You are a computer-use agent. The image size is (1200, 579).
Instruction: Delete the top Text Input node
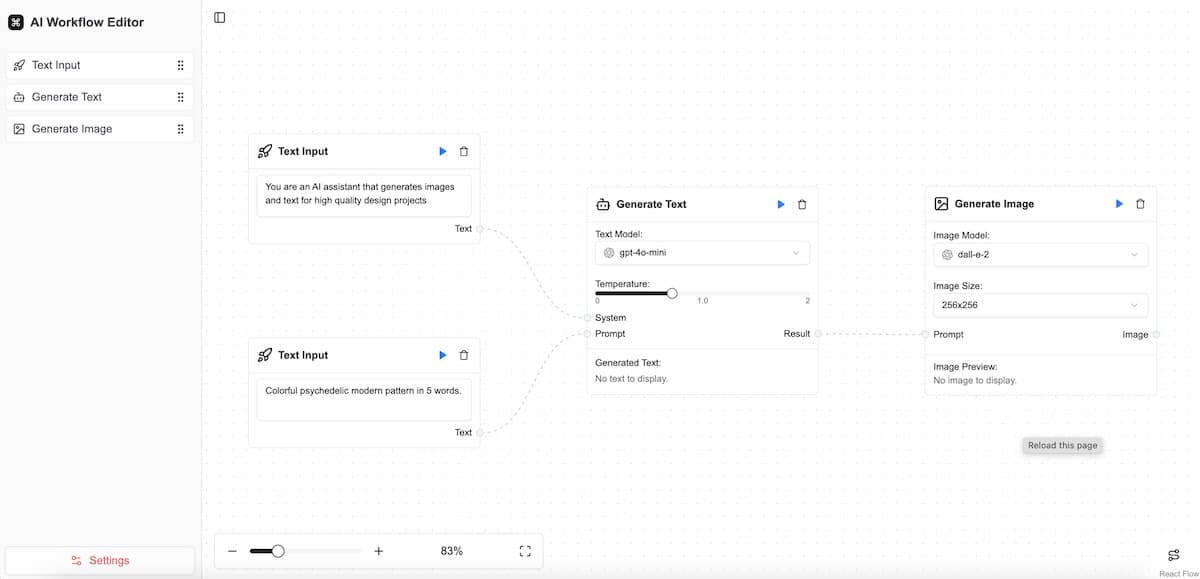click(463, 151)
